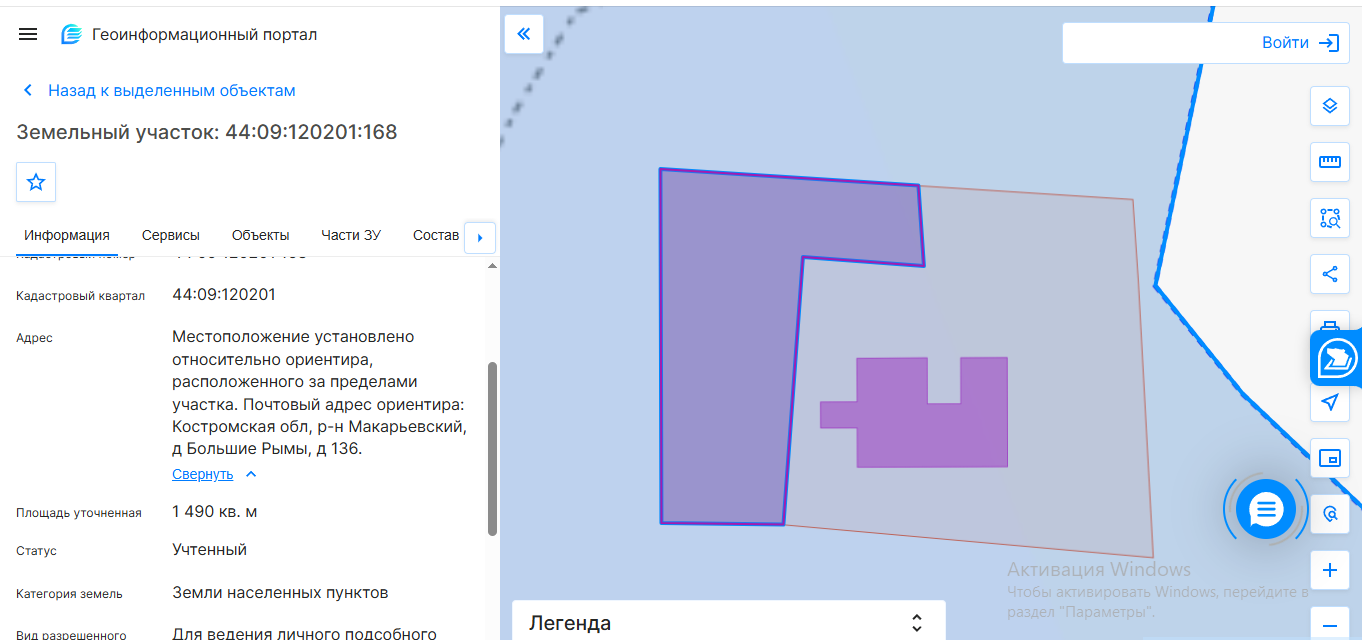
Task: Go to my current location
Action: [x=1329, y=402]
